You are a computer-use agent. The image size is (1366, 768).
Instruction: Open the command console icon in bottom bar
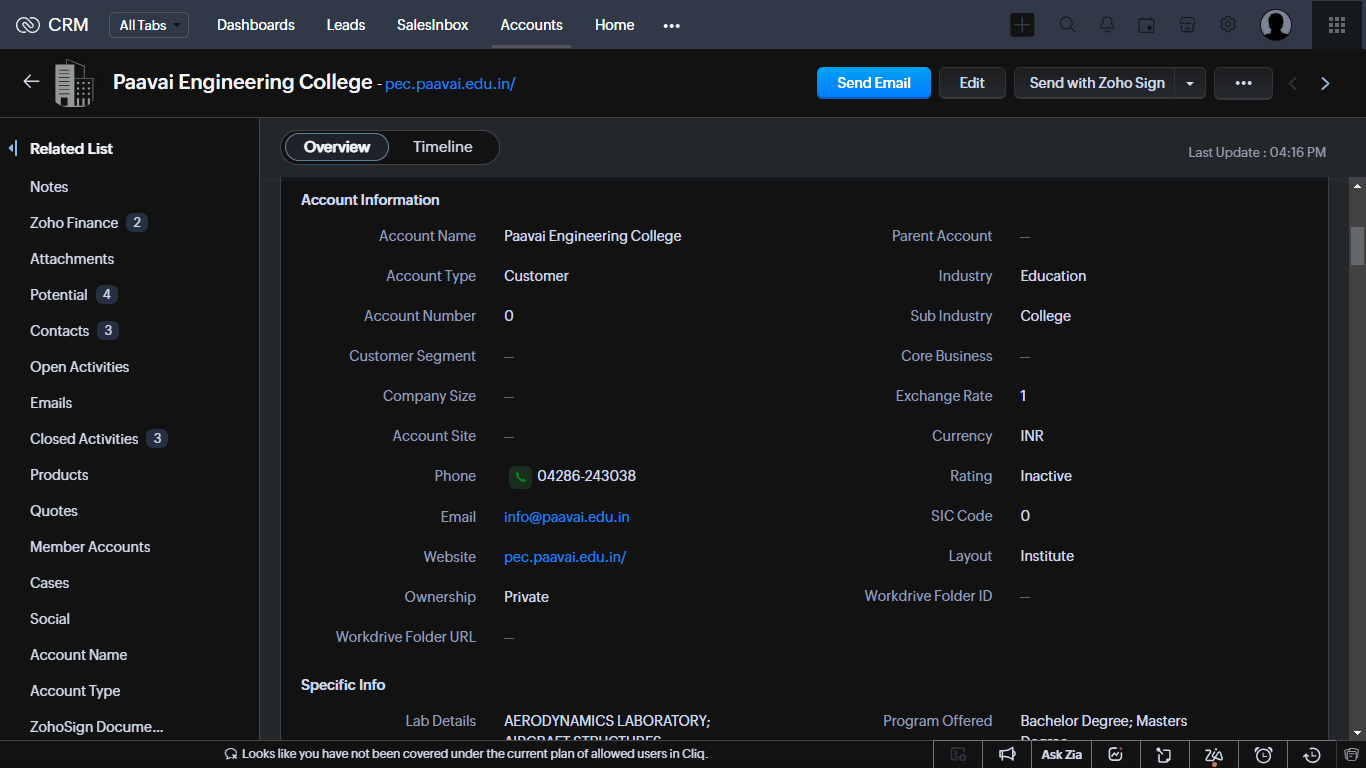959,755
